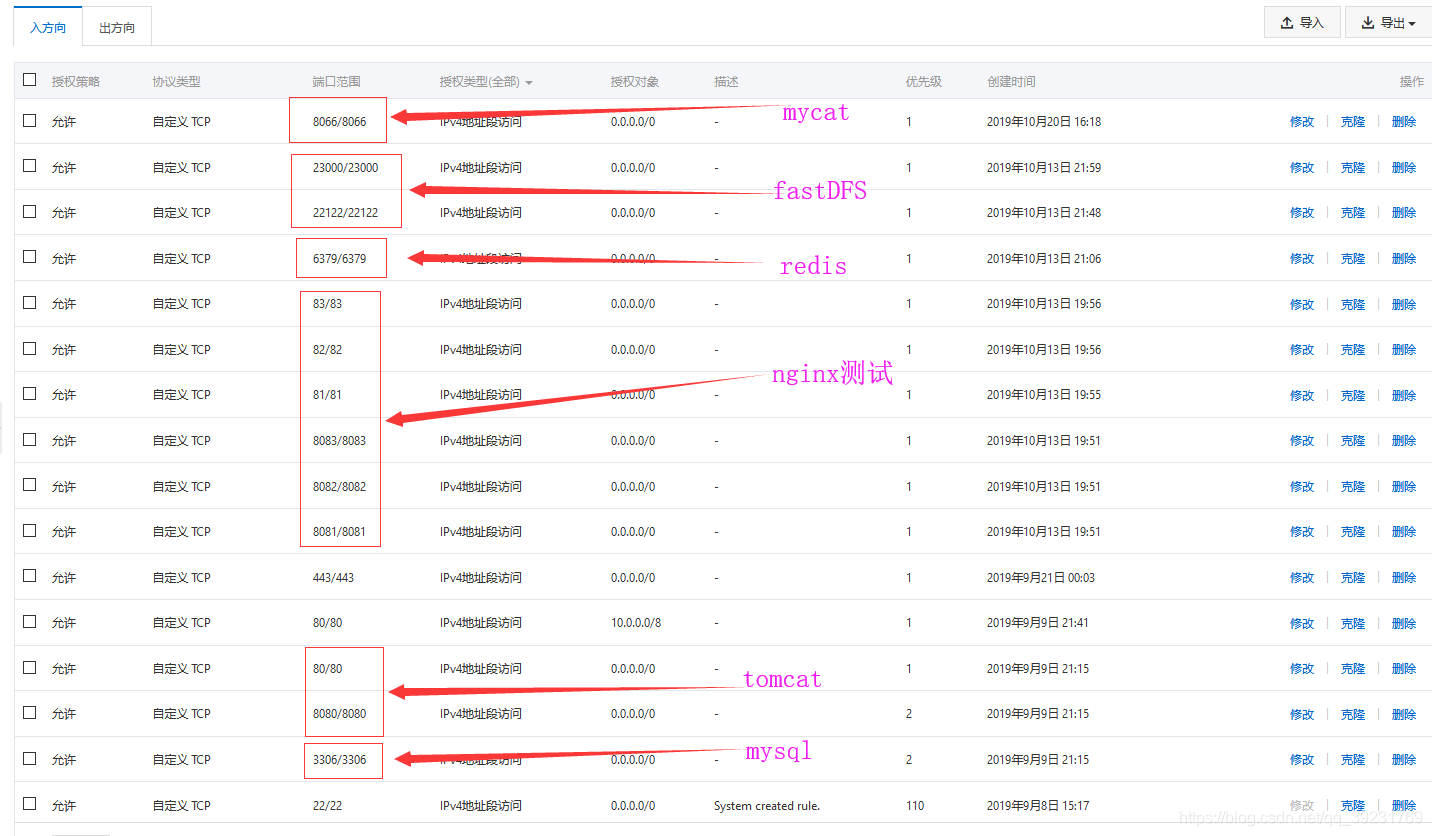Check the box for the 83/83 row
Image resolution: width=1432 pixels, height=836 pixels.
pos(30,302)
